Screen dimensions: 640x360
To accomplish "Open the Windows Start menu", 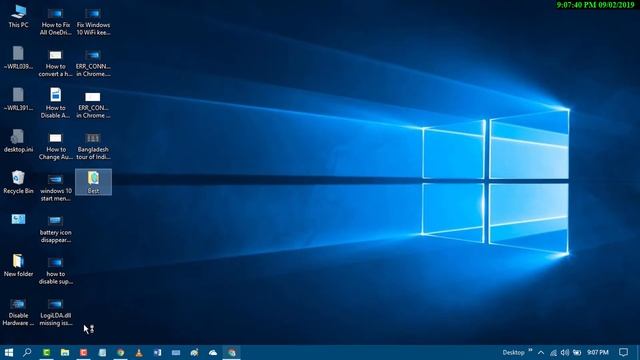I will click(9, 352).
